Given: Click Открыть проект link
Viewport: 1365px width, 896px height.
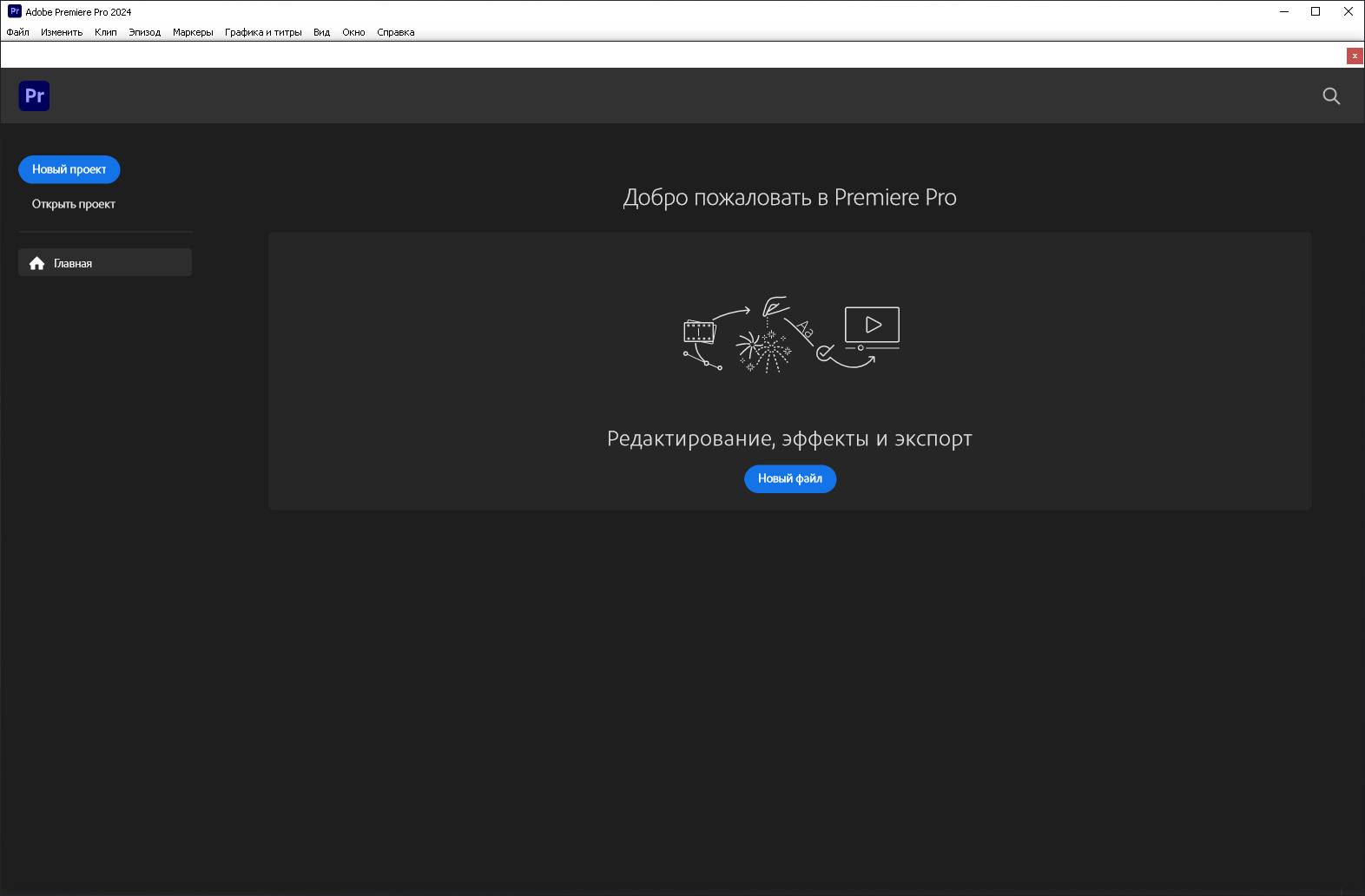Looking at the screenshot, I should tap(74, 204).
